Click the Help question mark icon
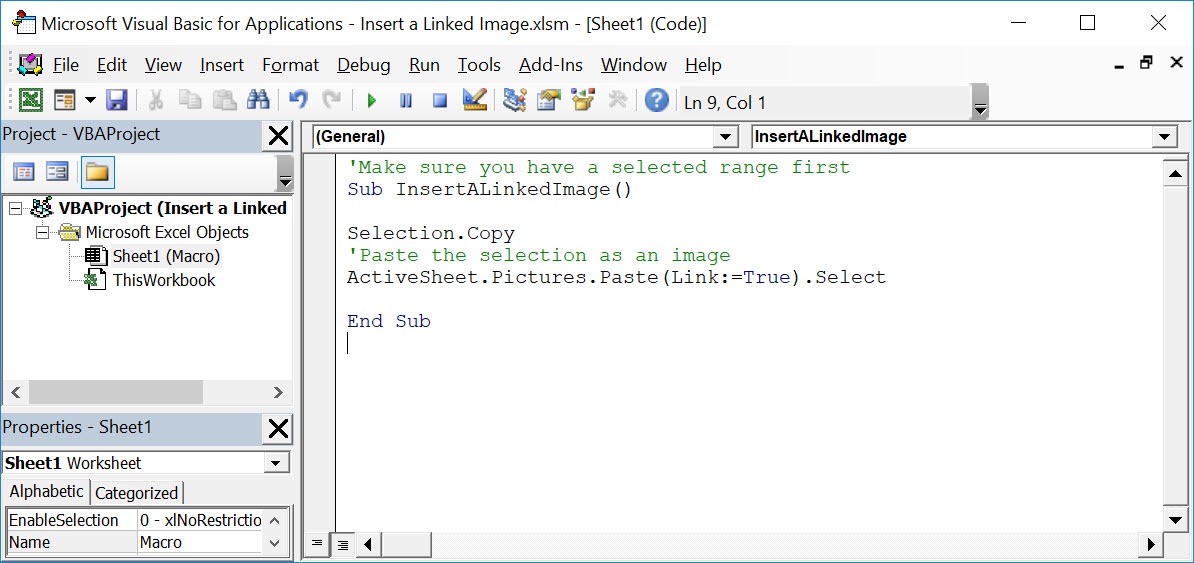The height and width of the screenshot is (563, 1194). click(656, 100)
